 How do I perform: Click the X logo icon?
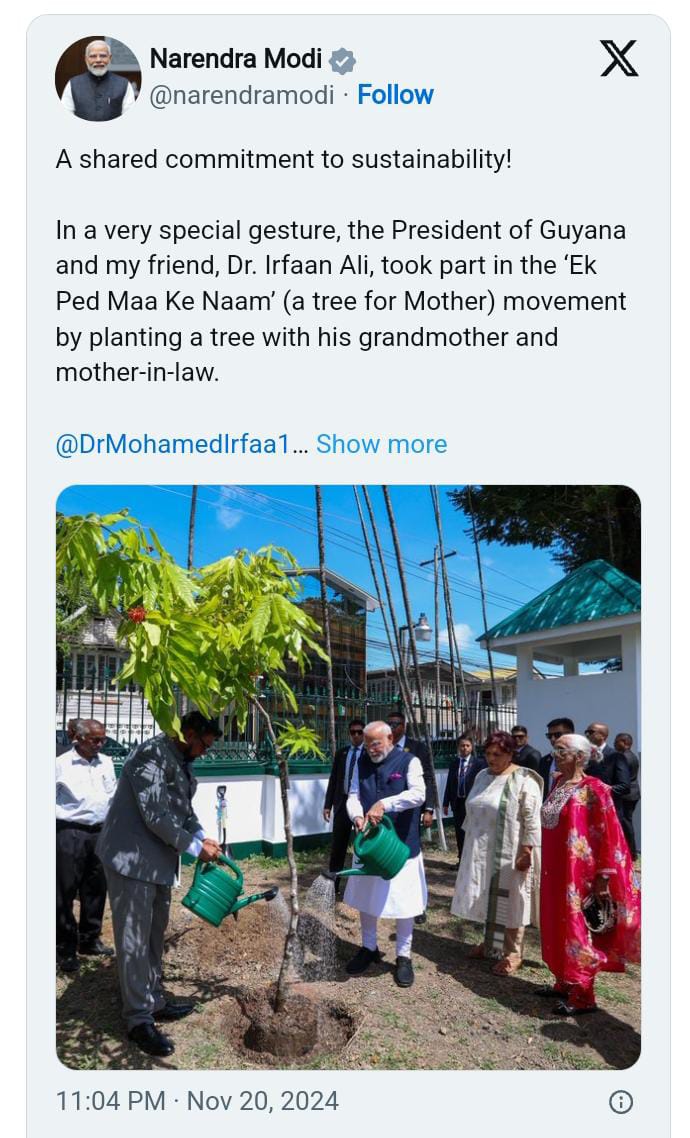tap(618, 59)
